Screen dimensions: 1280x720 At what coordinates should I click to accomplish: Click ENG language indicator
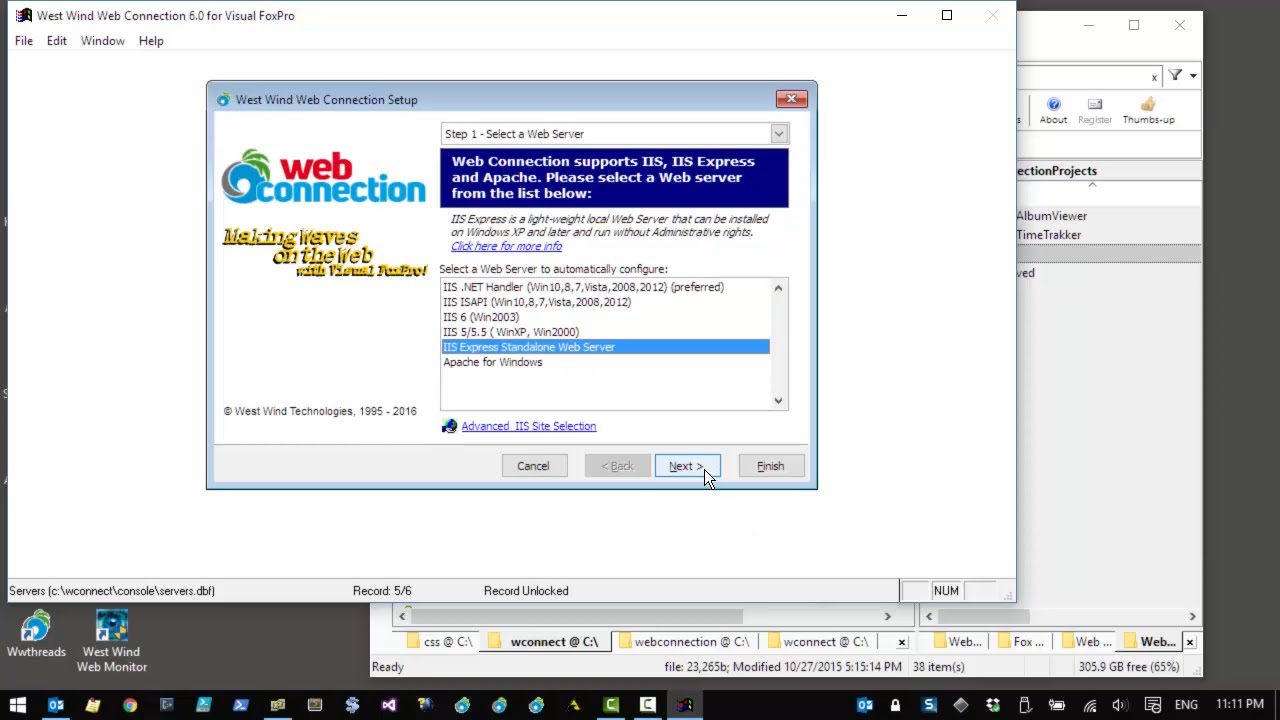1186,705
